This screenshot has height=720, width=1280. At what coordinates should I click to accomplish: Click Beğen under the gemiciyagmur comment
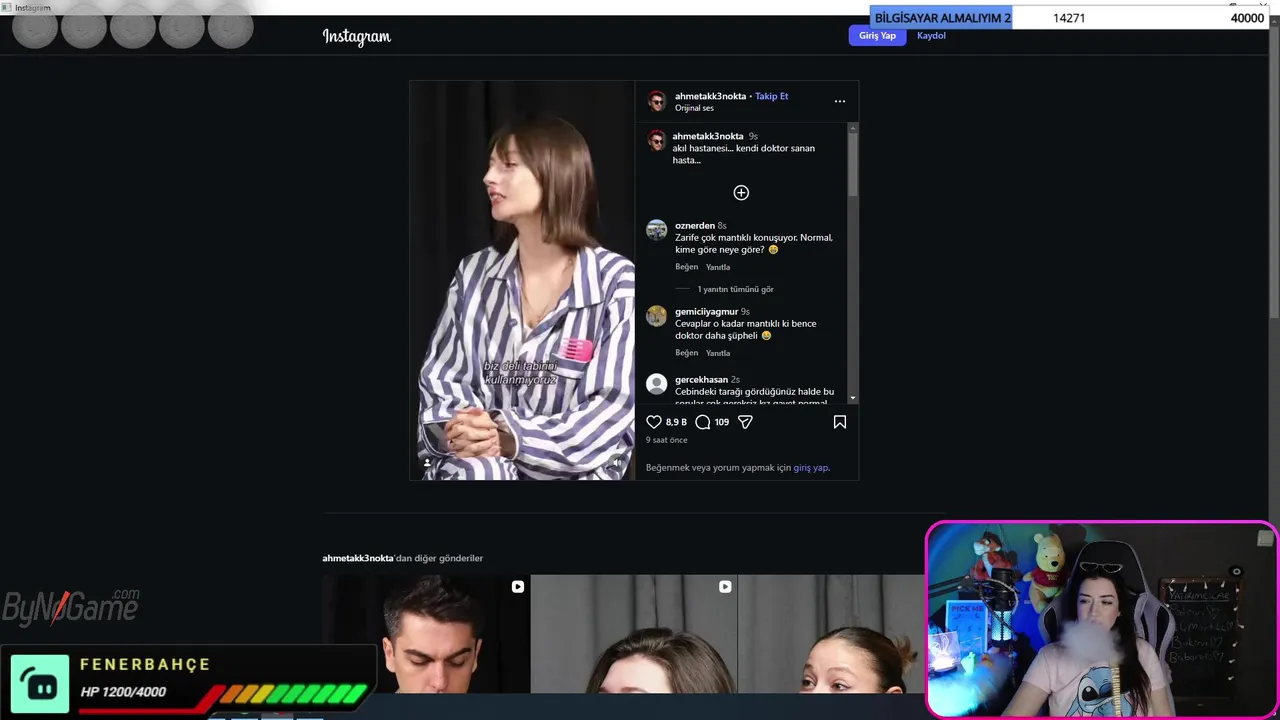(686, 353)
